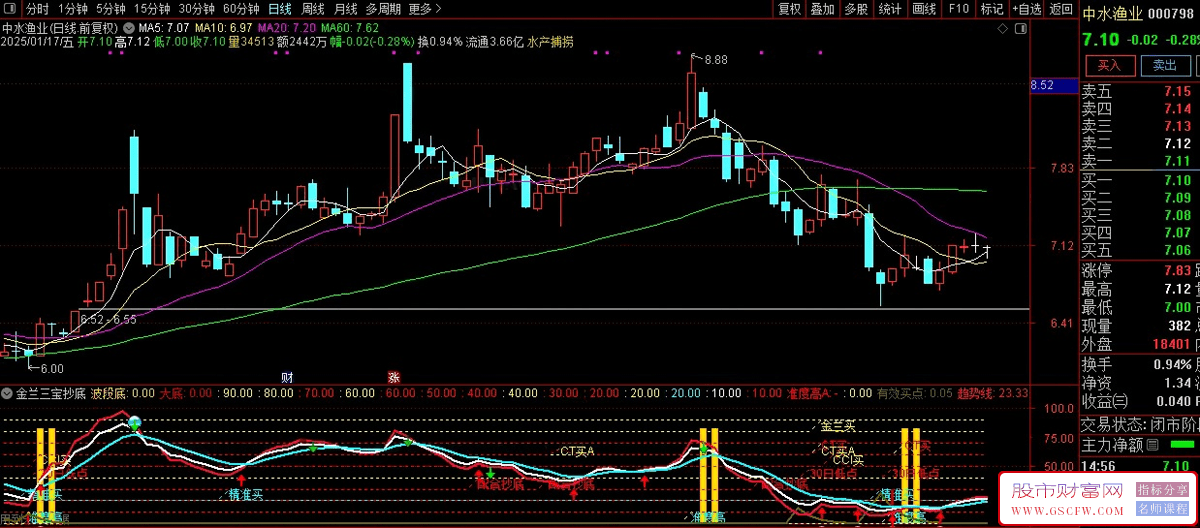
Task: Switch to 分时 intraday view
Action: 37,9
